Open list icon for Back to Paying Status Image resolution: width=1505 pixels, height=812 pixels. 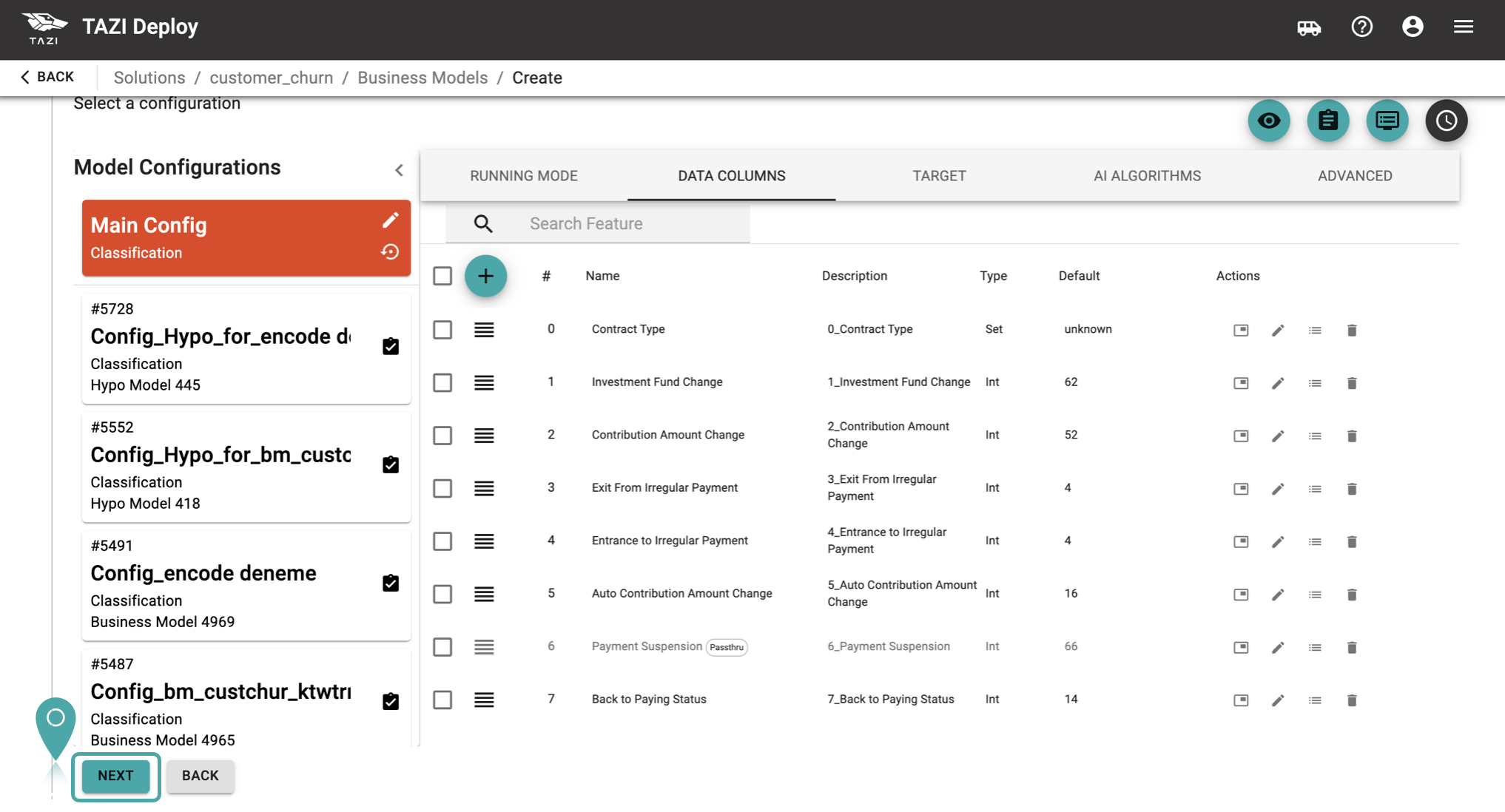1315,700
